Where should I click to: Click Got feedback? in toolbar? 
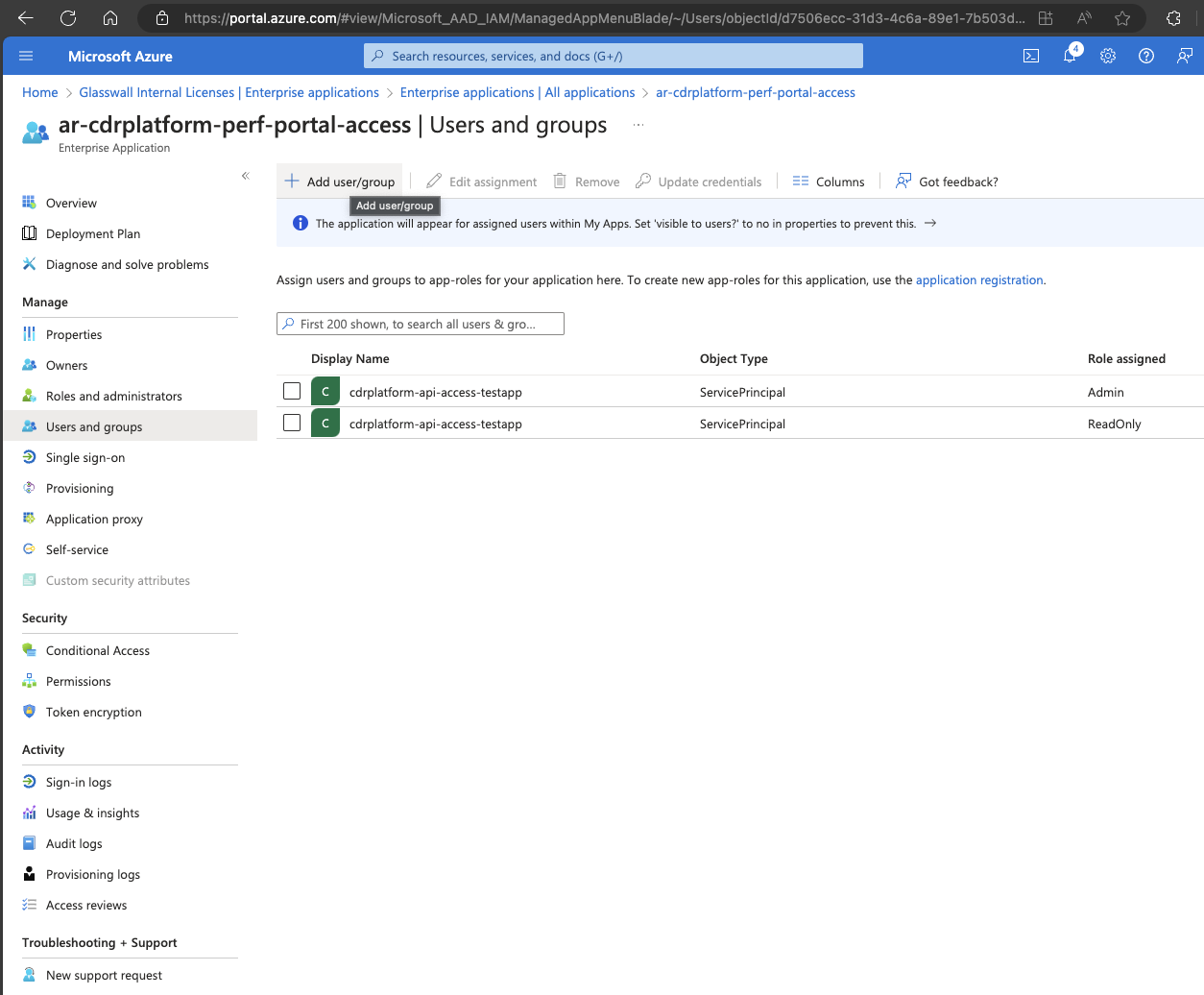coord(947,182)
